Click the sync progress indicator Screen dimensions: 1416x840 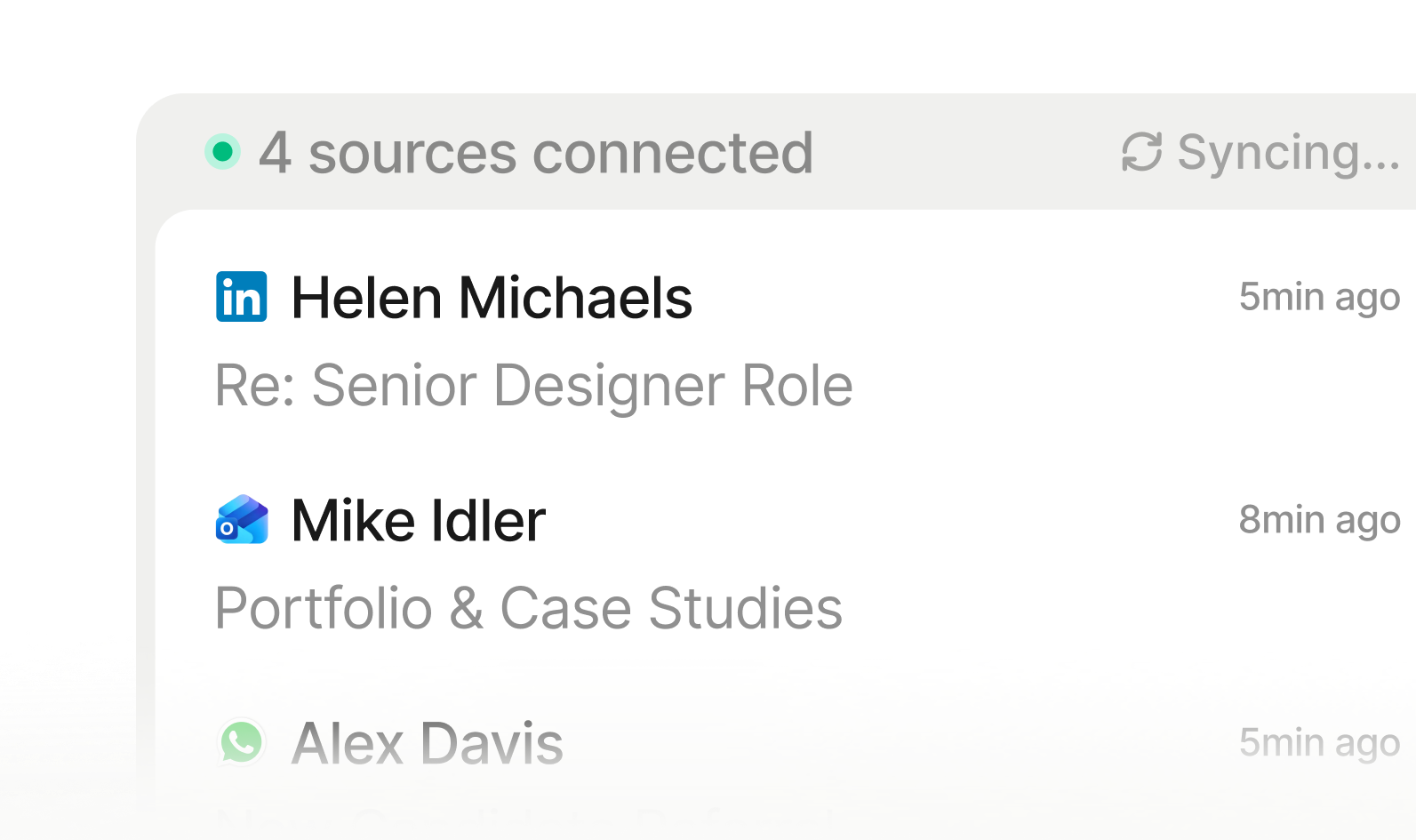1140,153
